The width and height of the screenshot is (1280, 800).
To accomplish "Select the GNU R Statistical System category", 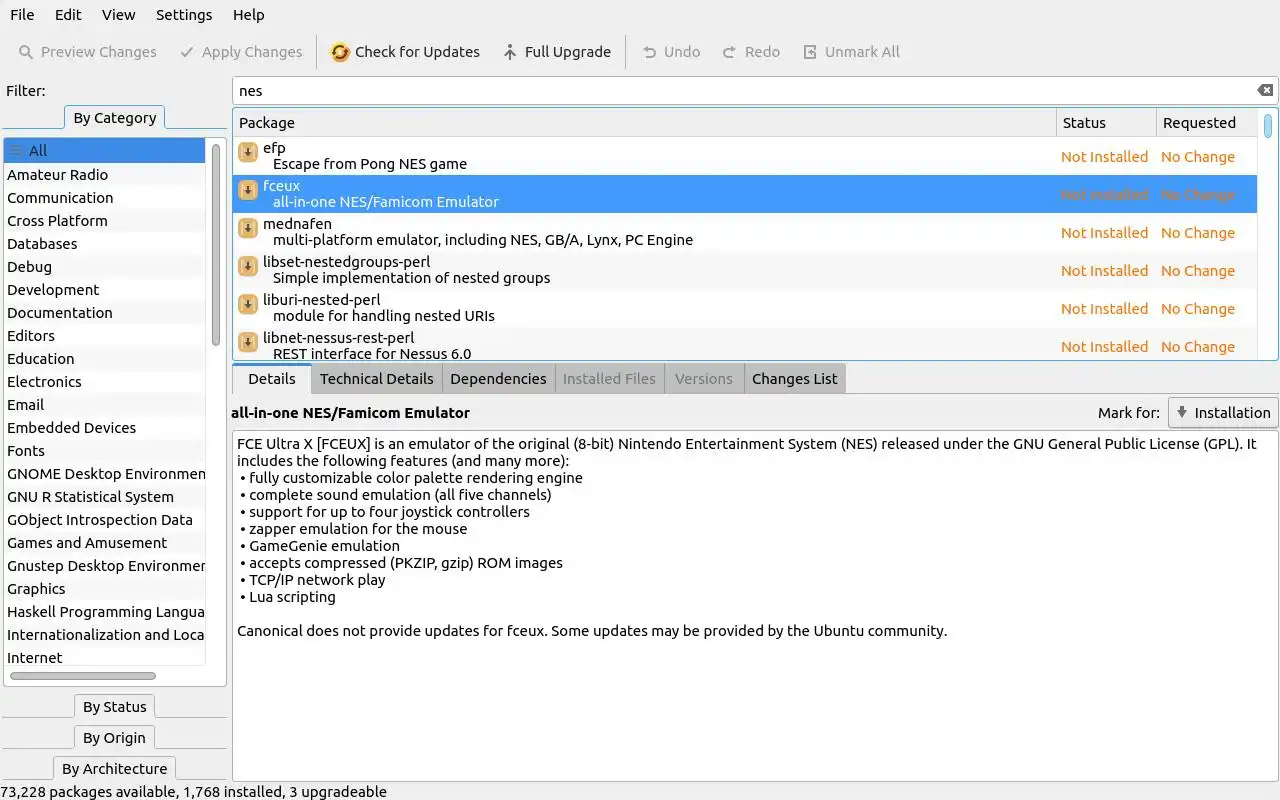I will 104,497.
